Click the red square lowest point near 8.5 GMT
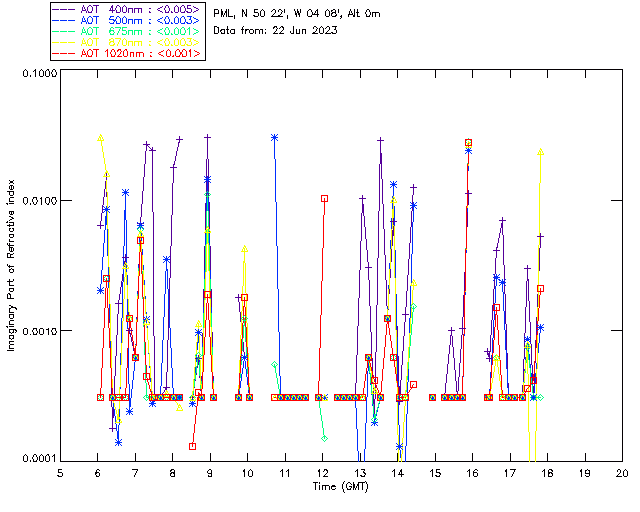640x512 pixels. pyautogui.click(x=192, y=446)
